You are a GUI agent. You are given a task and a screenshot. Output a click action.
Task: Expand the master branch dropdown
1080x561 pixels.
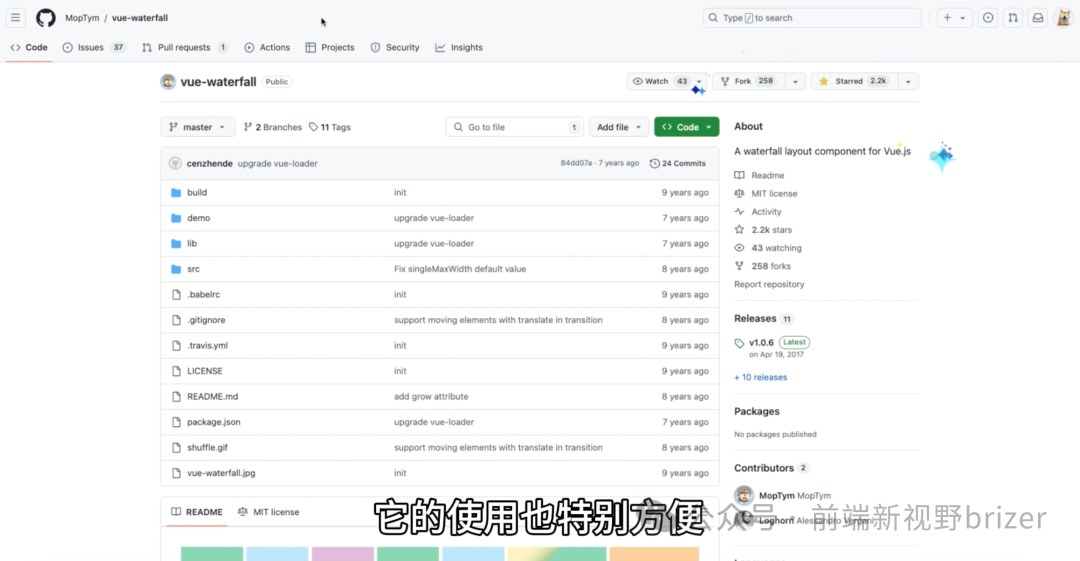(198, 127)
